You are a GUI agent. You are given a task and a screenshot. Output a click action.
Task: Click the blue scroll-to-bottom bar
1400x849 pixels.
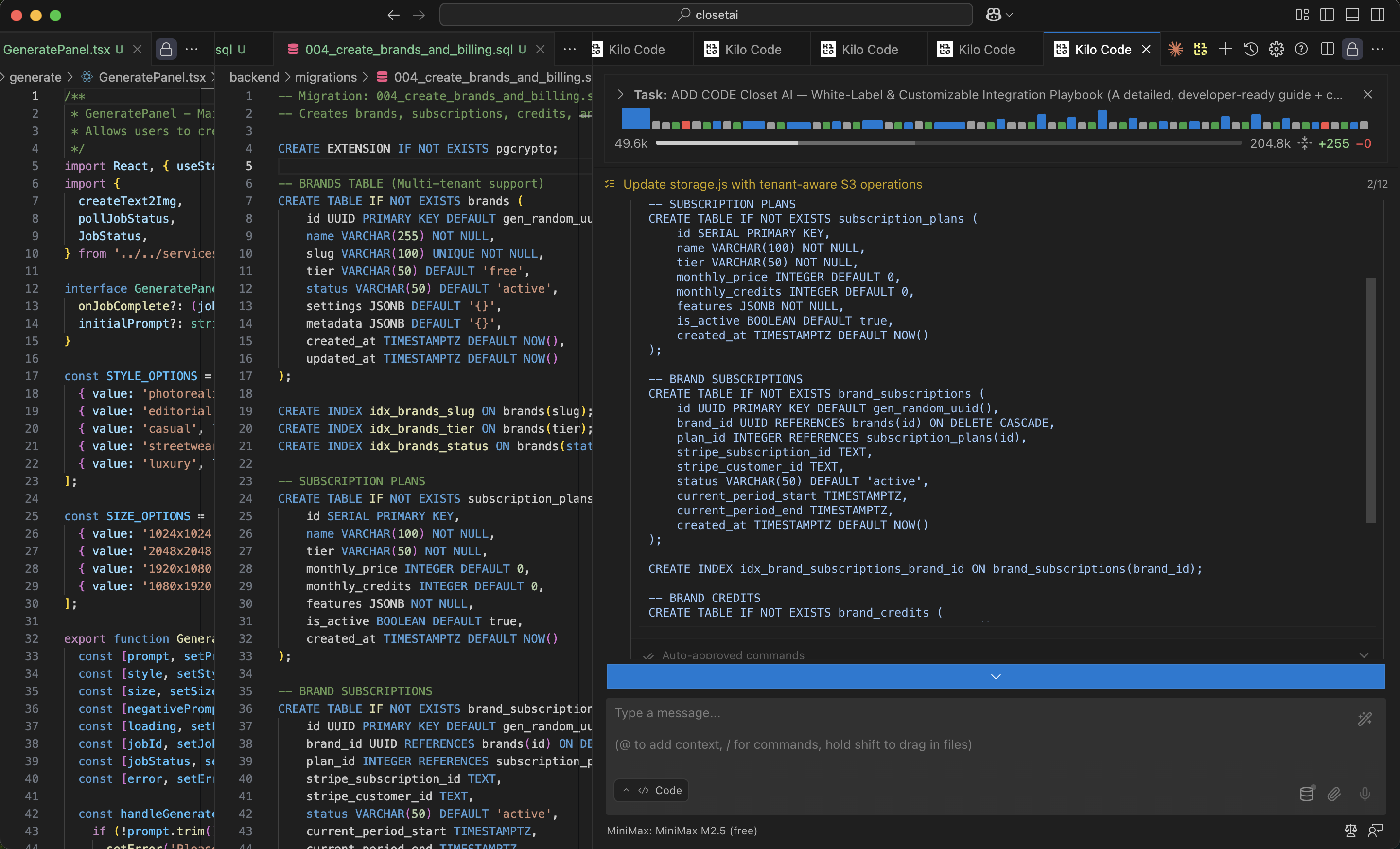click(996, 676)
